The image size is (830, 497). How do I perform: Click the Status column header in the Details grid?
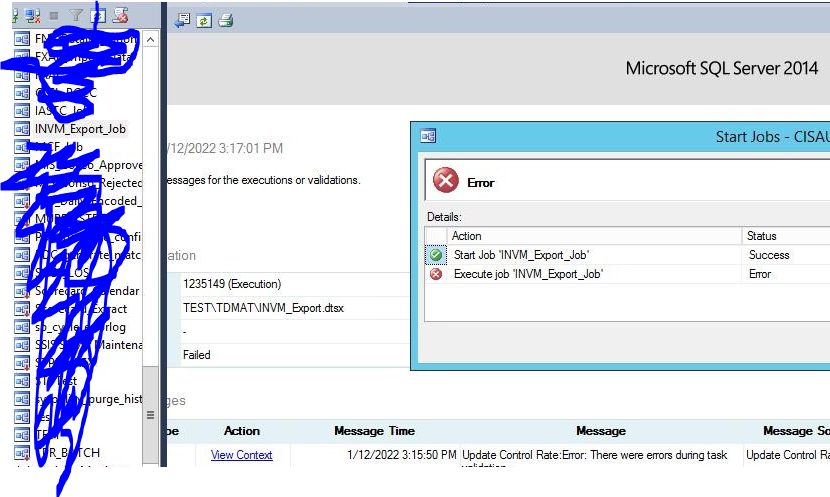786,236
